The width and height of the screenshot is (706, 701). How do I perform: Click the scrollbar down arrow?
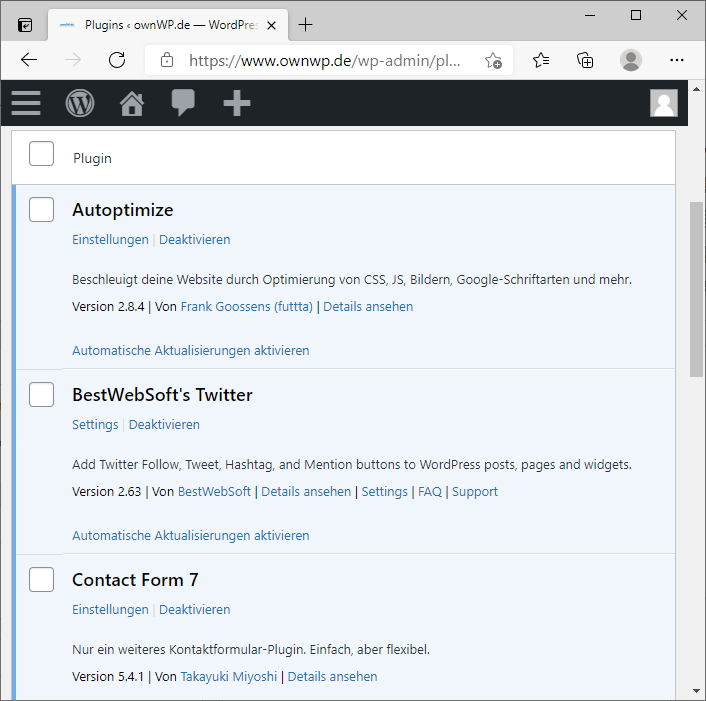(x=697, y=691)
